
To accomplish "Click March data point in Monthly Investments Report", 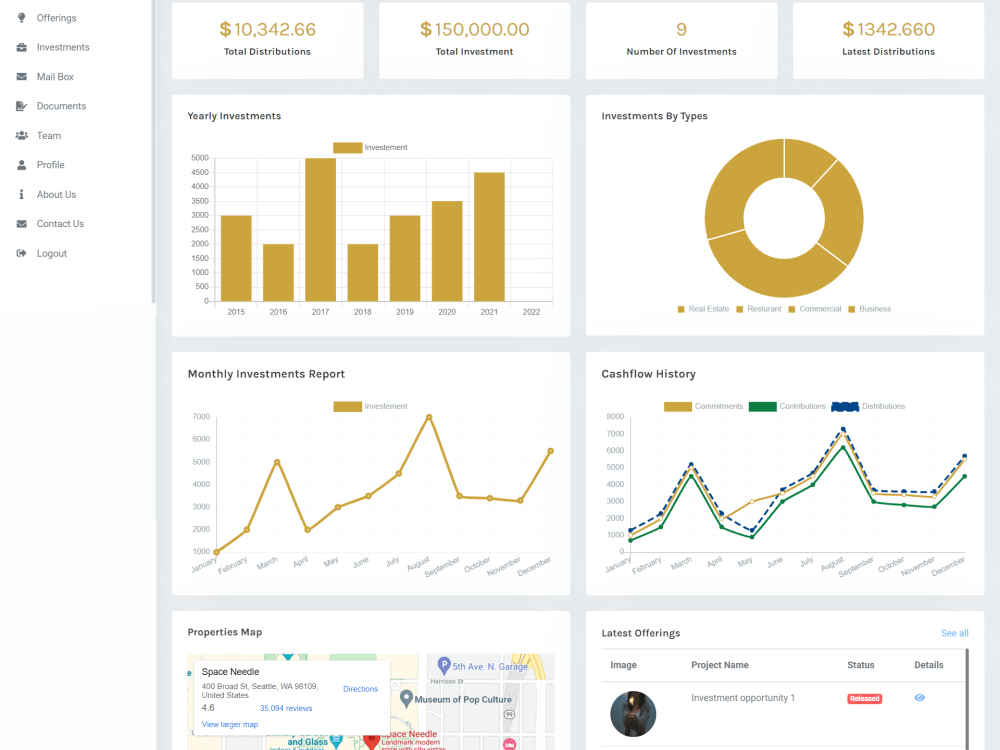I will (x=277, y=462).
